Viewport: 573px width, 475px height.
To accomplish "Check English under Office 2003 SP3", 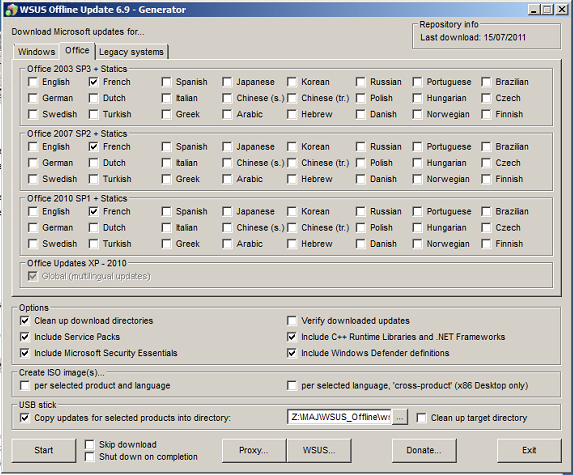I will (x=33, y=82).
